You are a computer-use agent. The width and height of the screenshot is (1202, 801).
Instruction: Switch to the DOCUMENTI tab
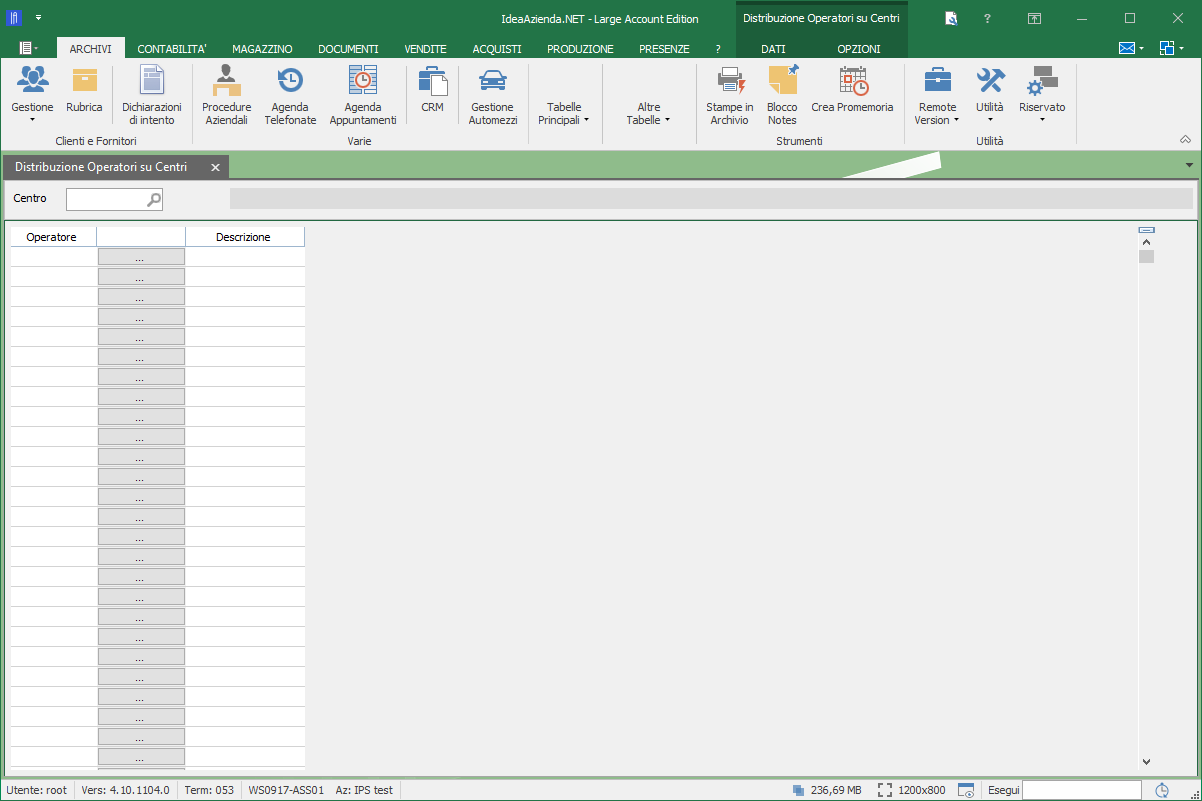348,48
